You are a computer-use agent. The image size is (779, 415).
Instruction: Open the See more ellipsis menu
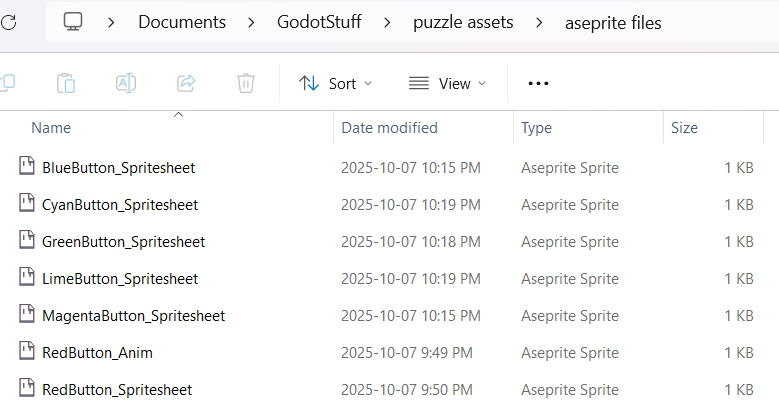coord(538,84)
